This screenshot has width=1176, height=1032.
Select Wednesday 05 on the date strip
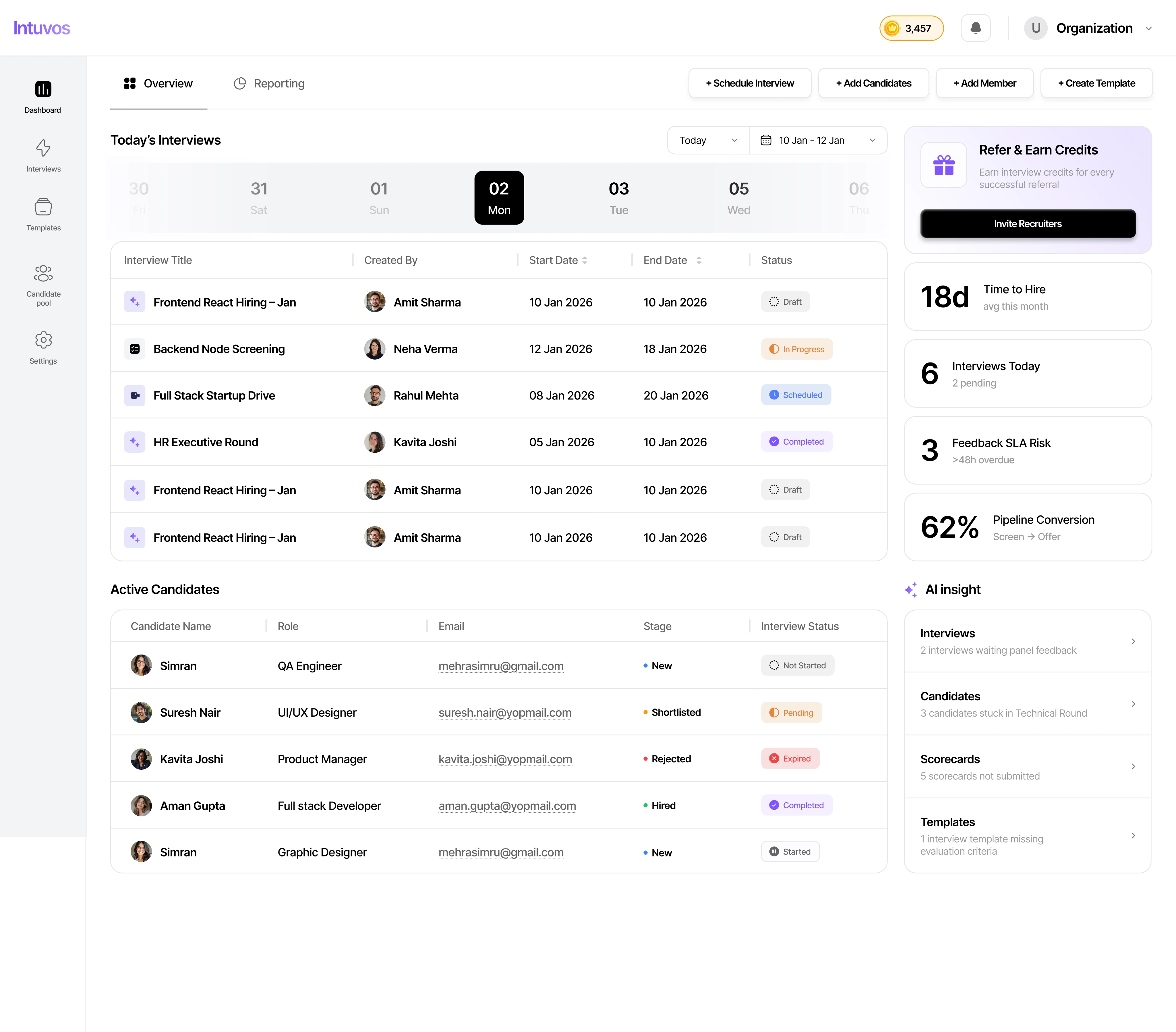(738, 197)
